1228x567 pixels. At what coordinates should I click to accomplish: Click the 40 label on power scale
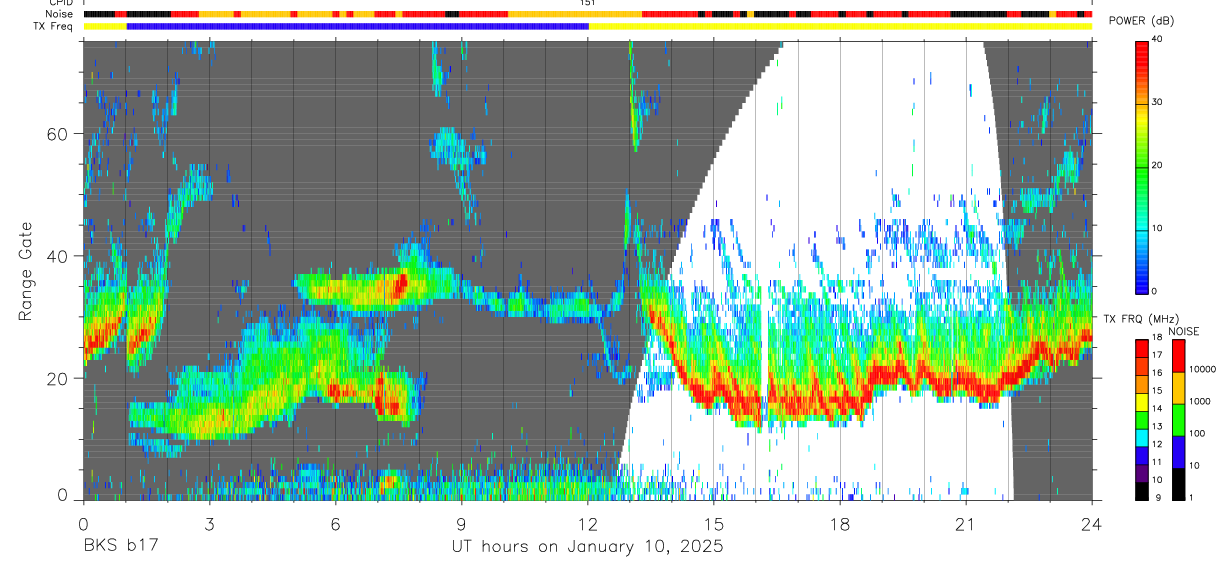click(1158, 40)
